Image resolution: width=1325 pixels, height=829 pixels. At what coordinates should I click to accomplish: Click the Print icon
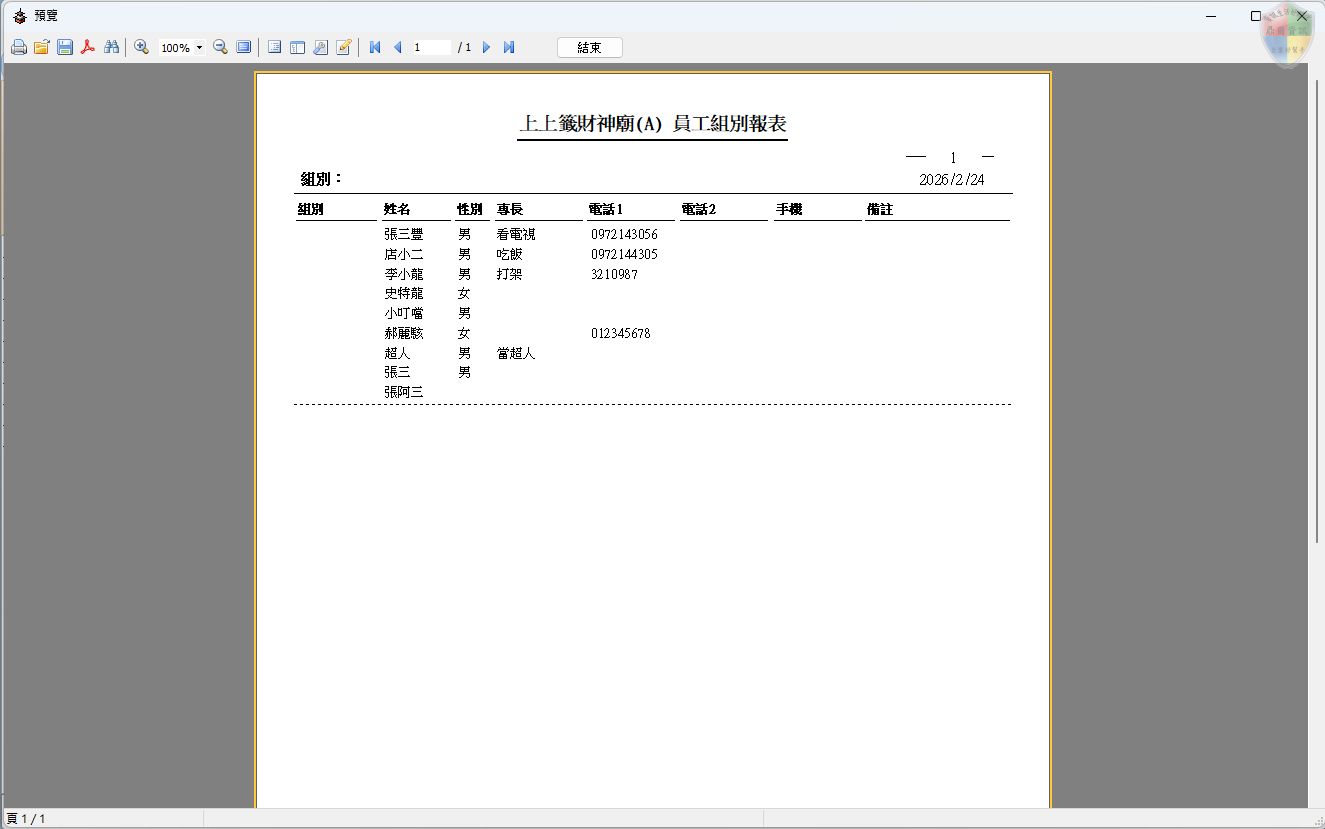tap(18, 46)
